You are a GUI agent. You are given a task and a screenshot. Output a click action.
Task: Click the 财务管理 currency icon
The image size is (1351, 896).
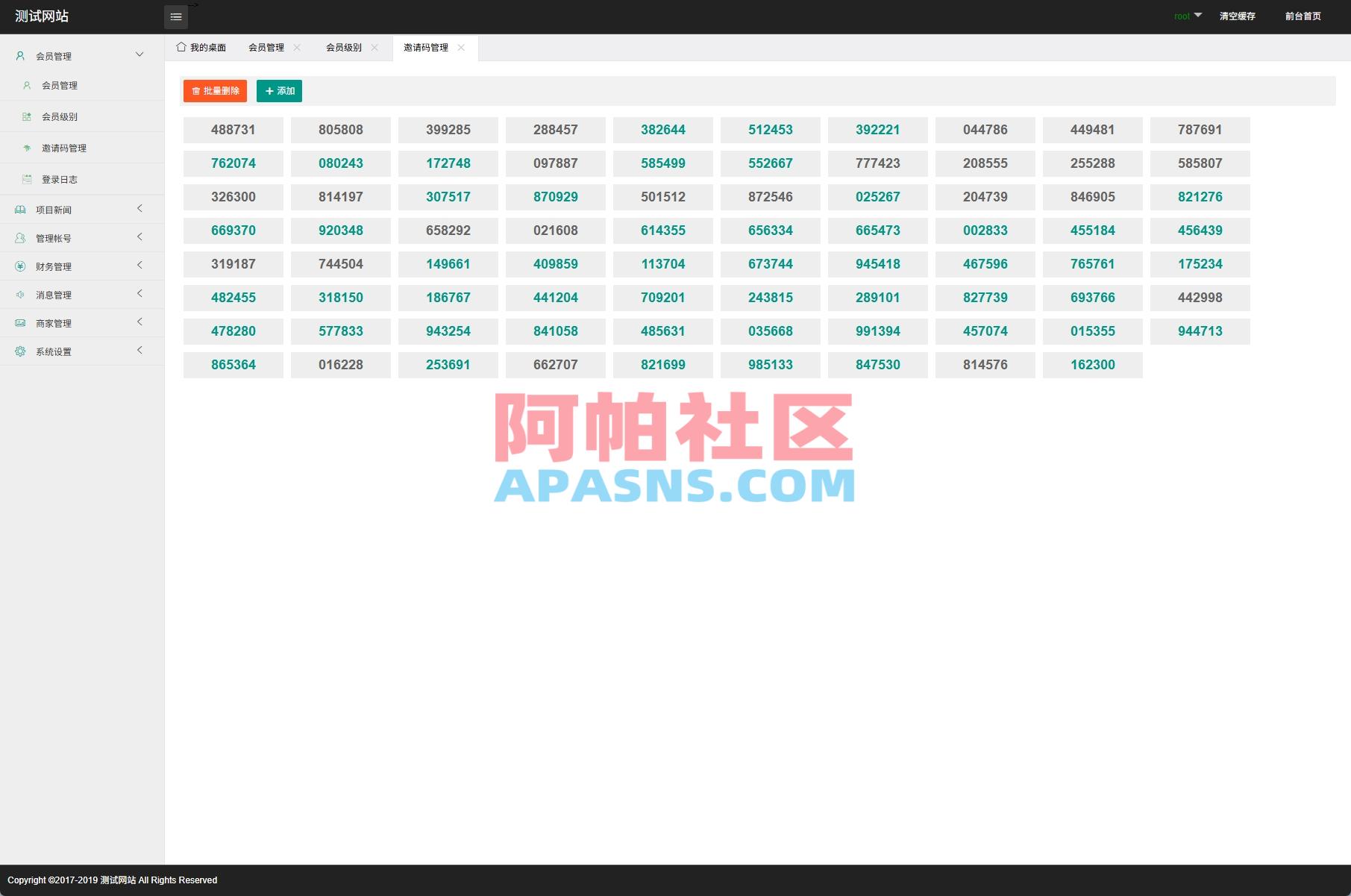pos(20,266)
